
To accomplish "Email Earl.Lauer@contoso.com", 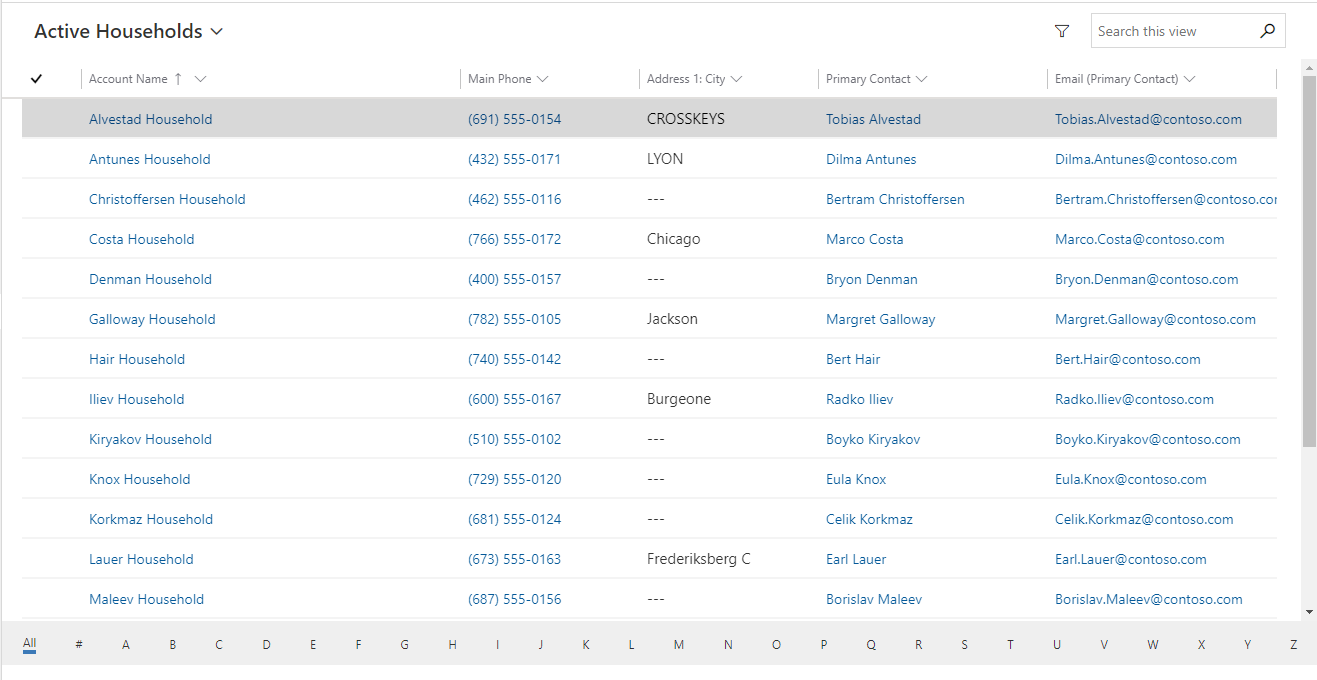I will [1131, 559].
